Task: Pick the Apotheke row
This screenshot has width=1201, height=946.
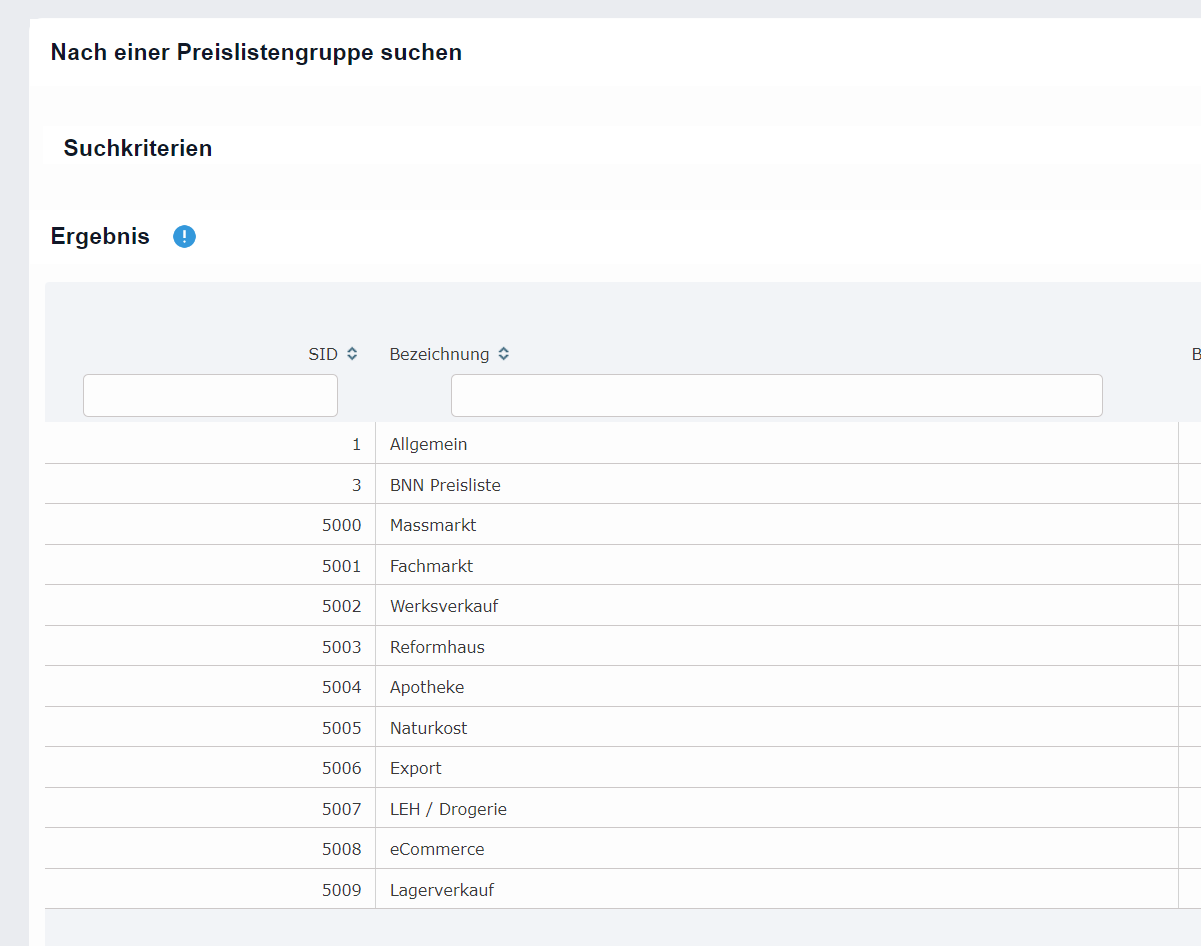Action: point(427,687)
